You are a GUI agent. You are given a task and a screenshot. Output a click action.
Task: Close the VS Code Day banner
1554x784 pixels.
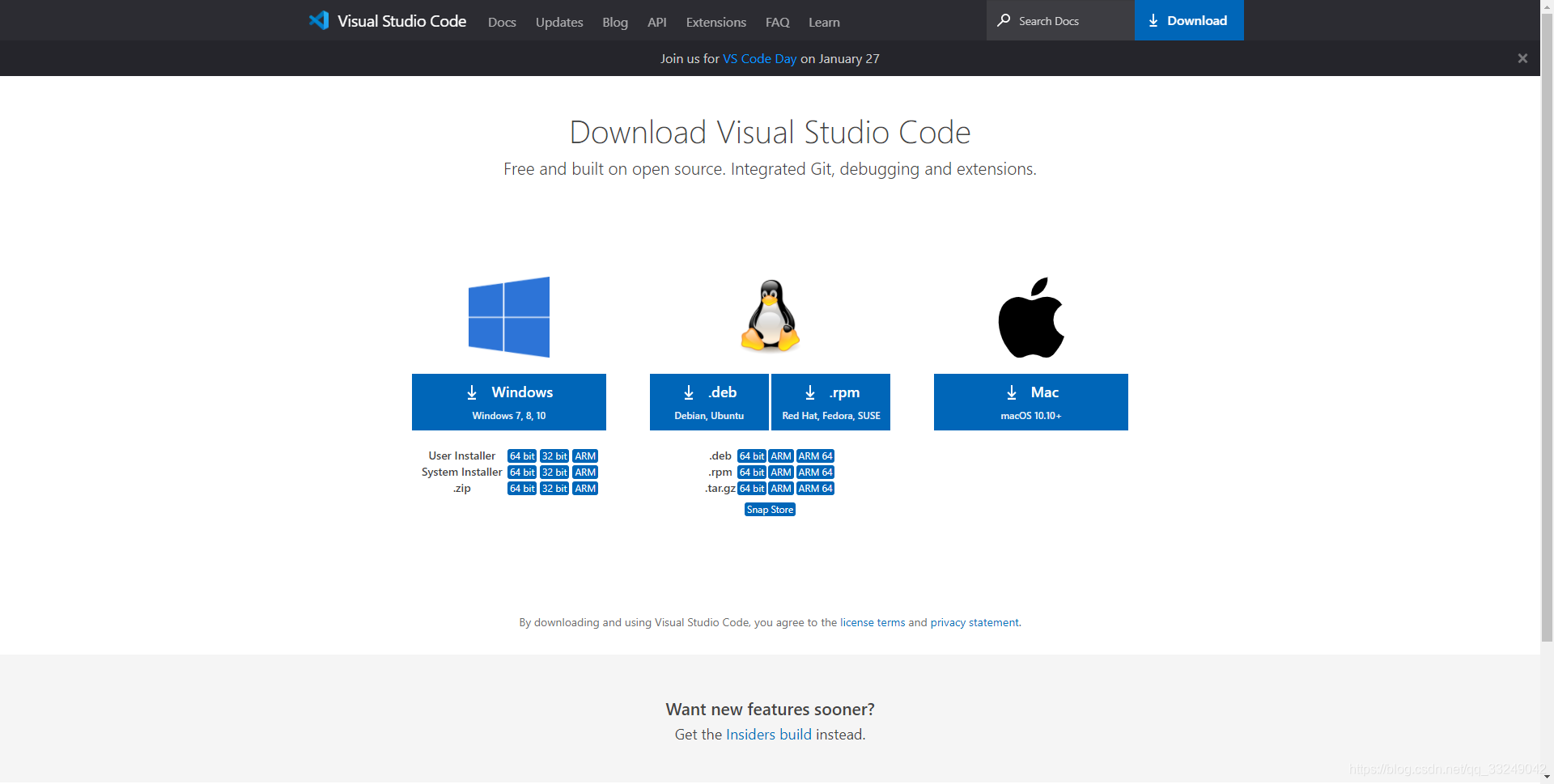tap(1522, 58)
